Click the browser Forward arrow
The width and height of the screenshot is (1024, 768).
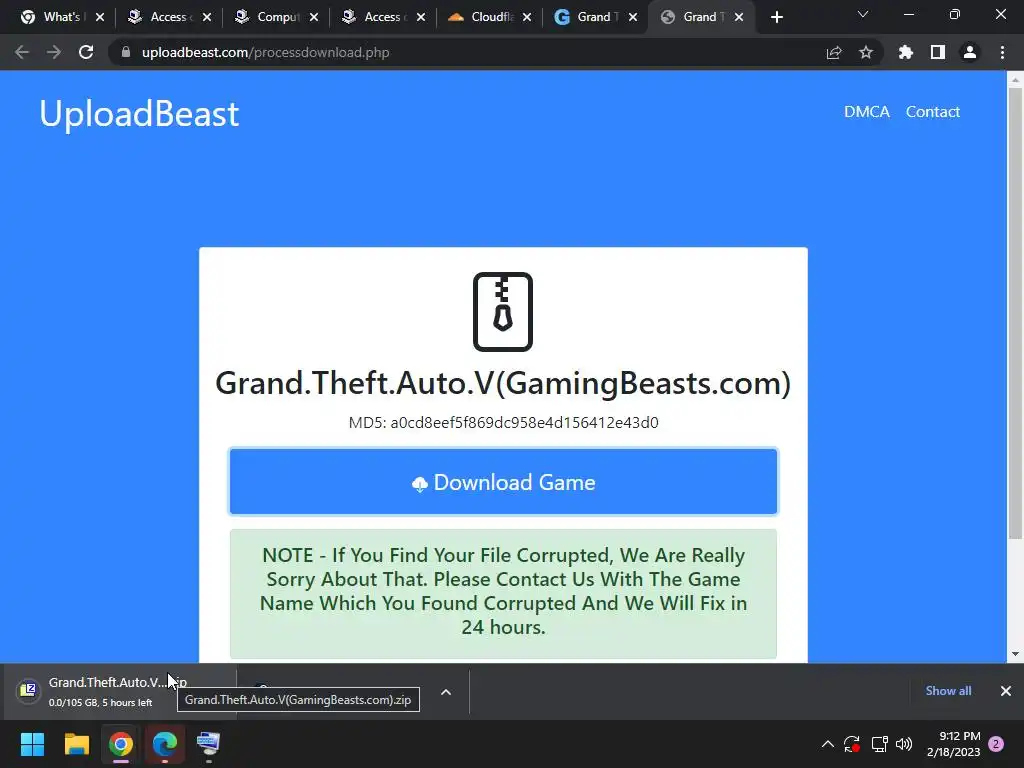(54, 52)
